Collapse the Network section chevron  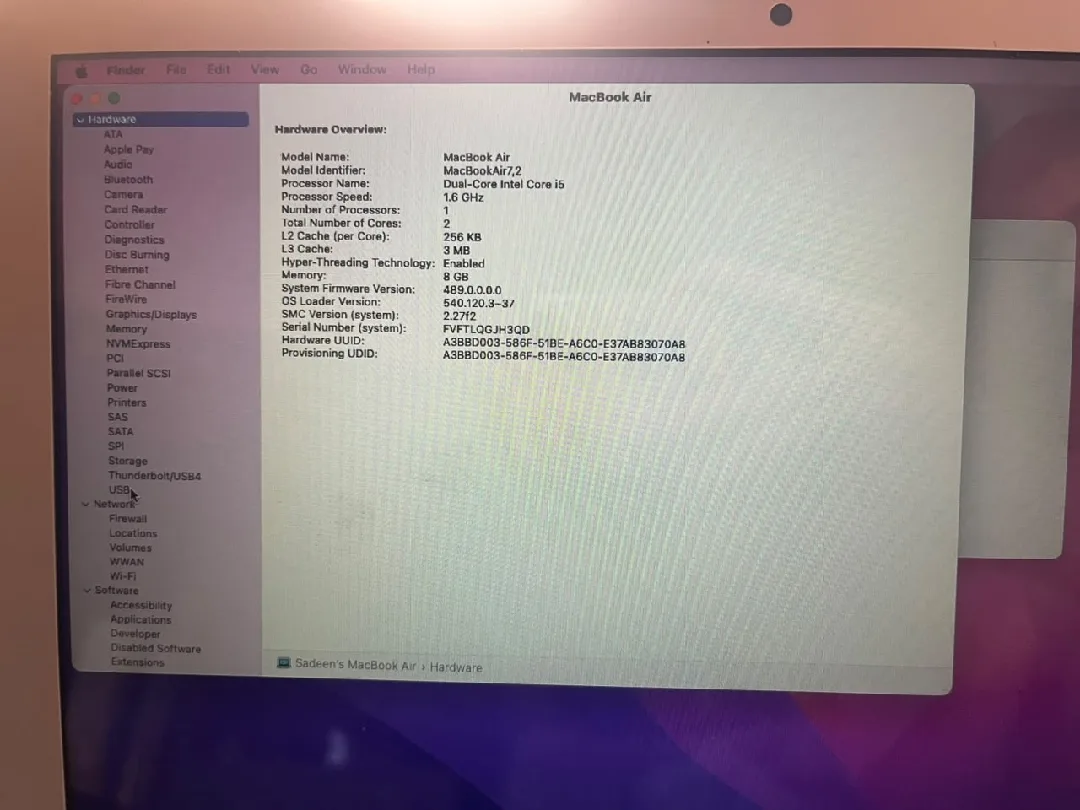pos(85,504)
